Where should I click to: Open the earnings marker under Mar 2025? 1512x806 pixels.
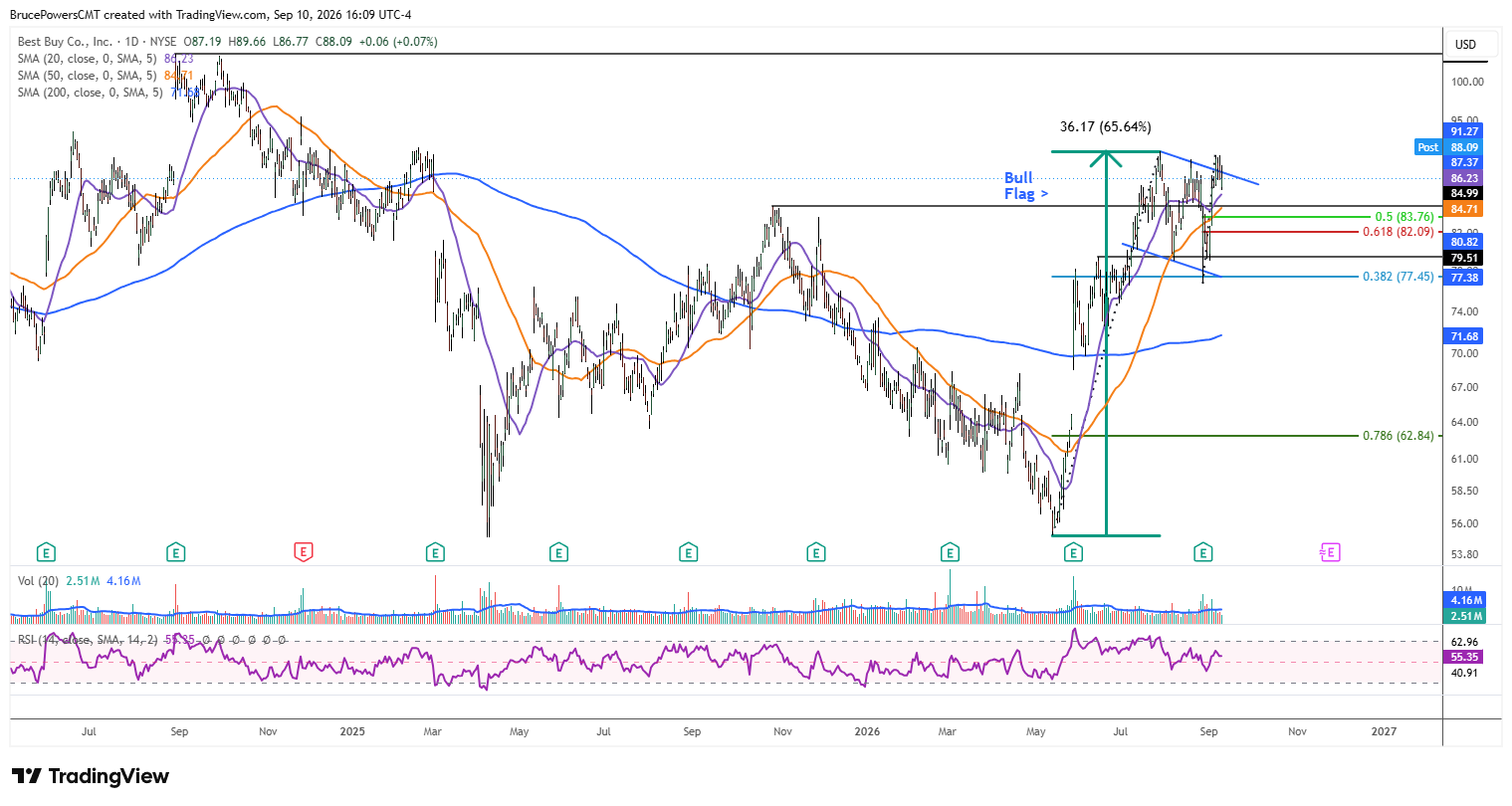click(x=434, y=551)
